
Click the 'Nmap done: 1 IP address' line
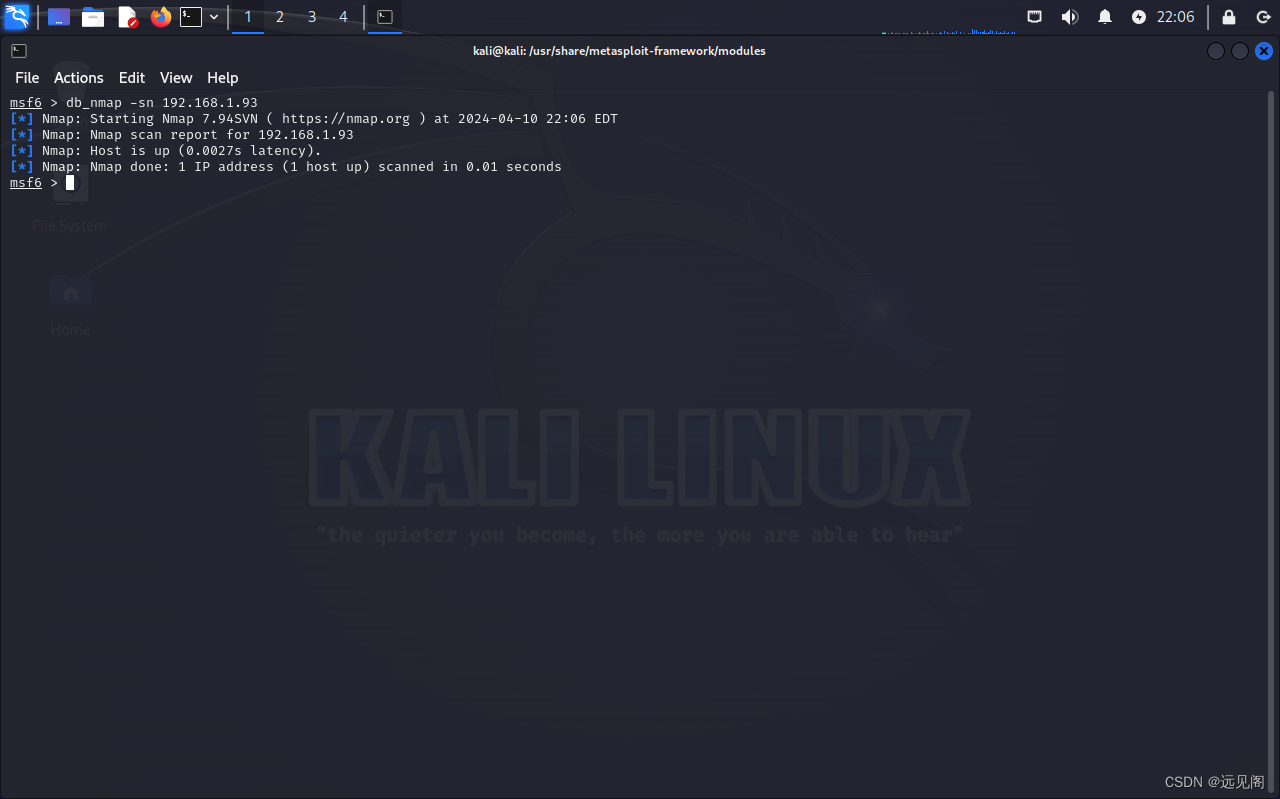(286, 167)
